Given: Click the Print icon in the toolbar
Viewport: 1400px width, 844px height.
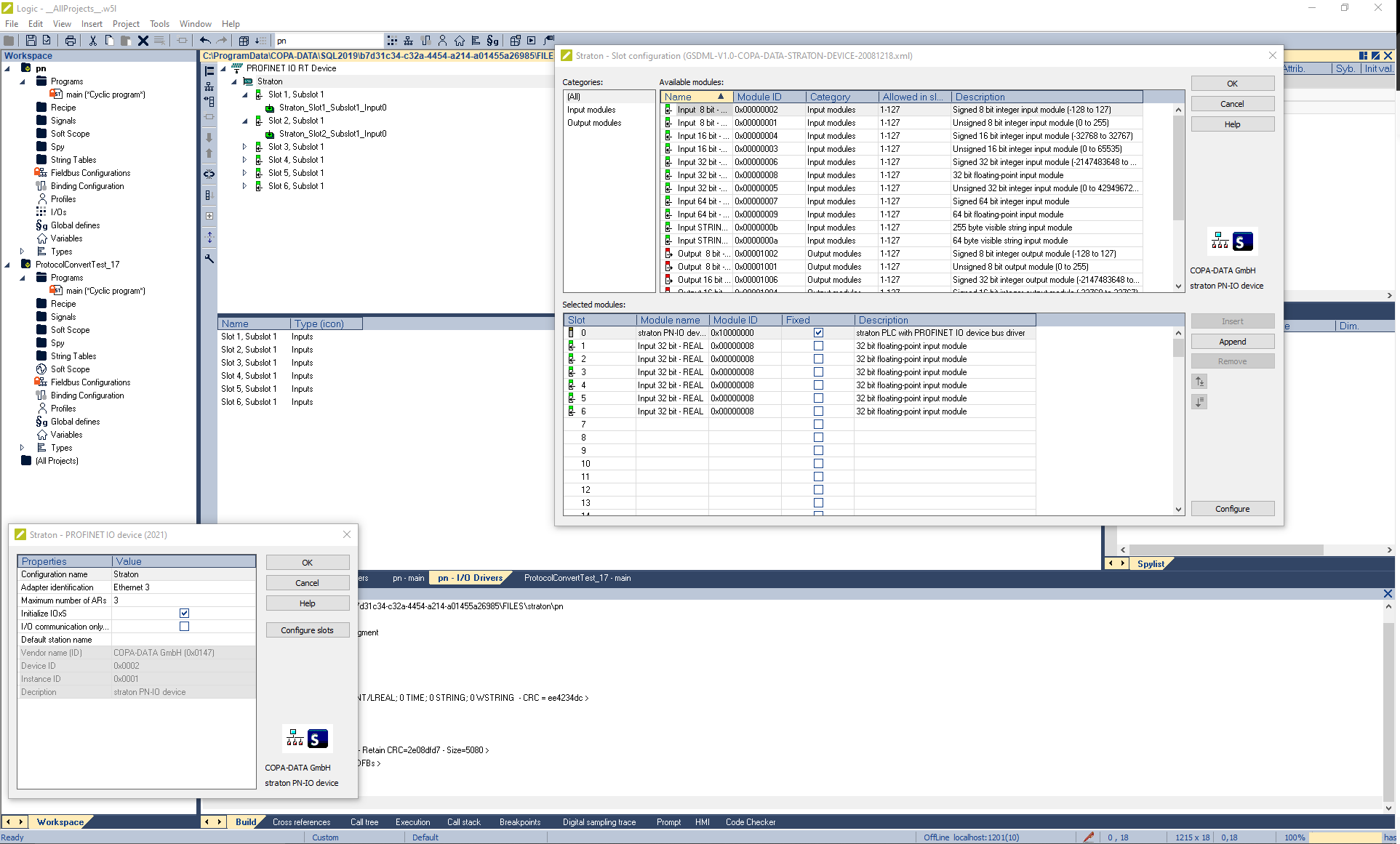Looking at the screenshot, I should tap(71, 41).
